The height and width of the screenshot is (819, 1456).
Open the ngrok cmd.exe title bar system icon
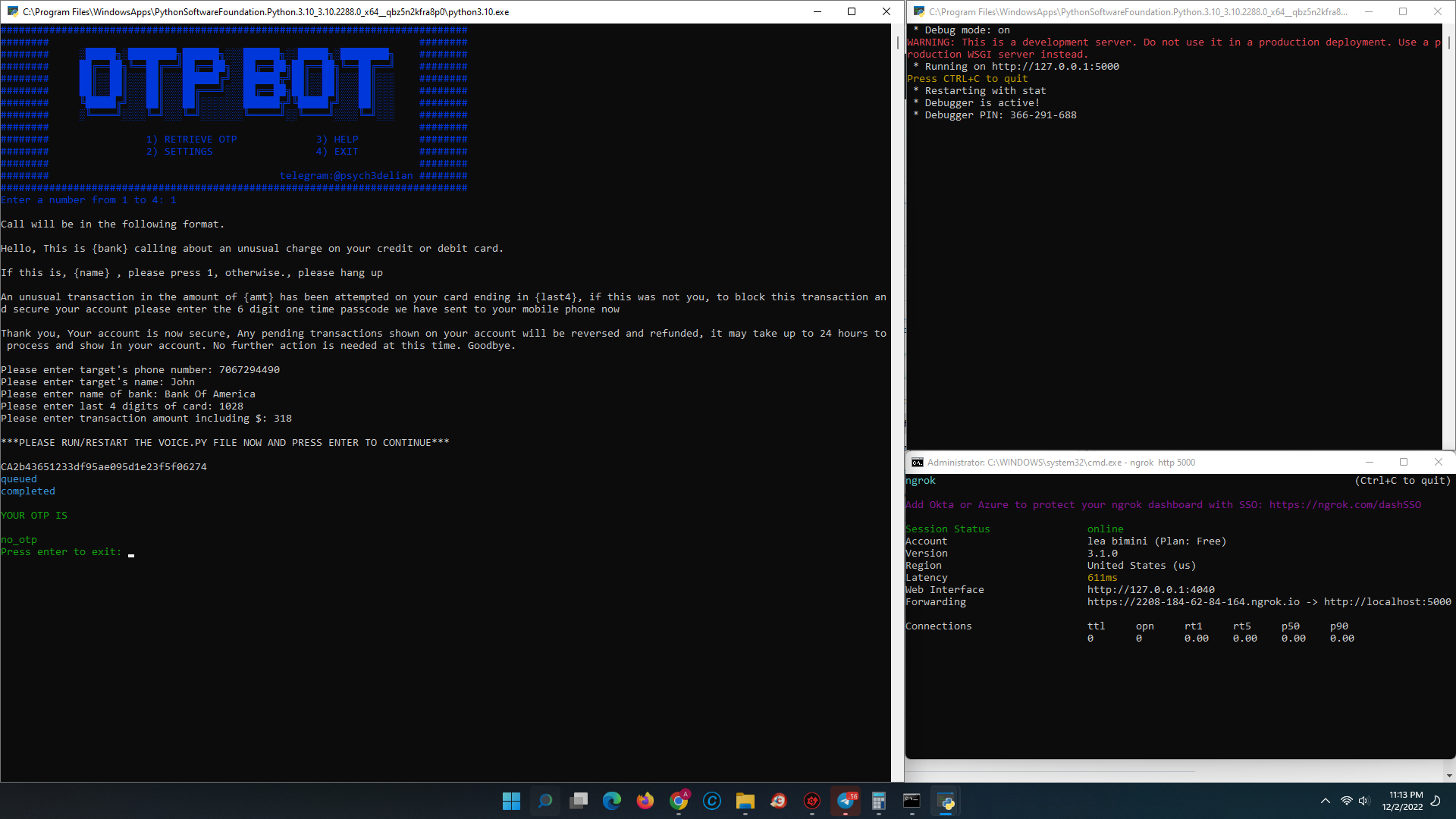pyautogui.click(x=918, y=463)
